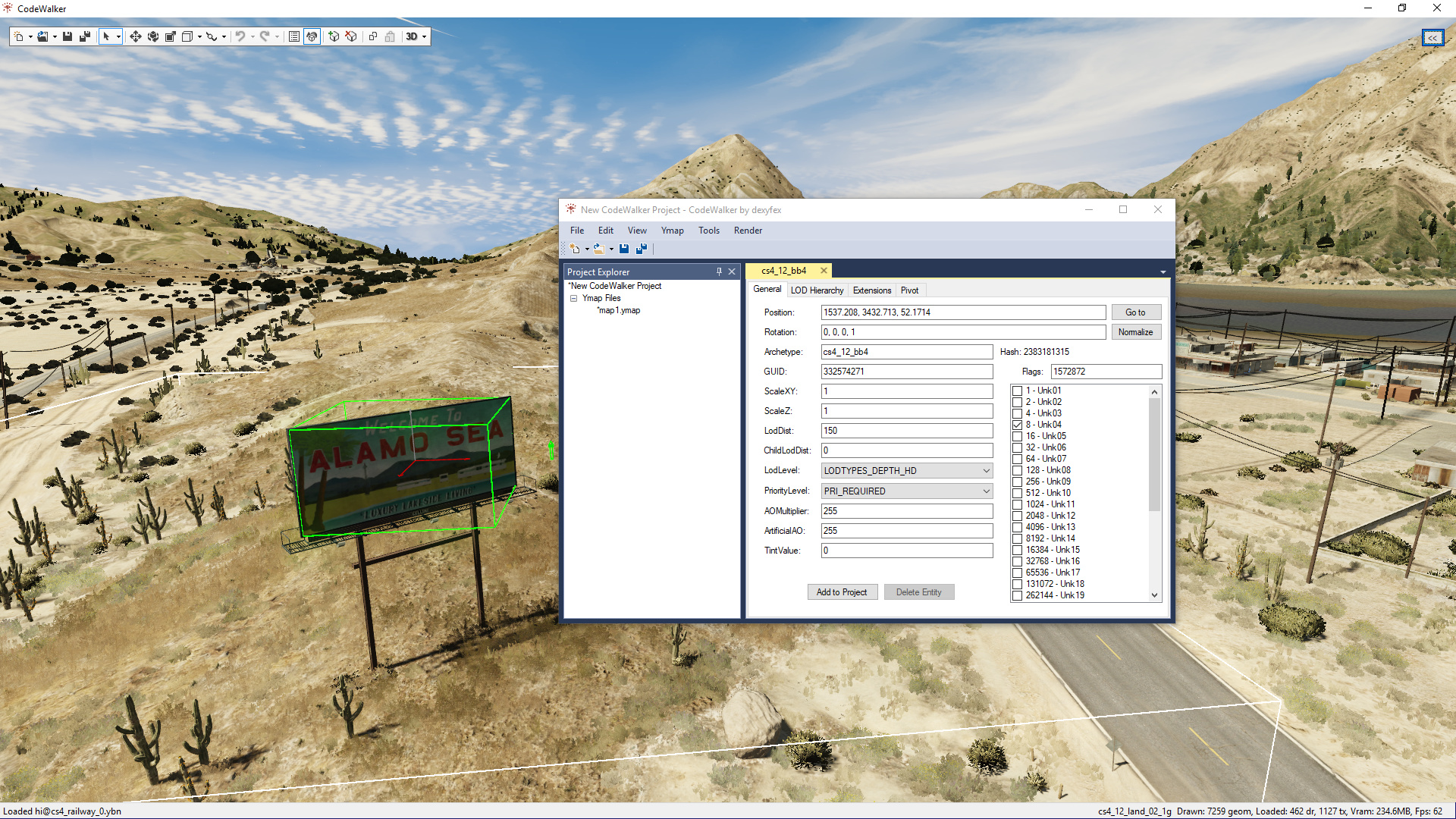Enable the 1 - Unk01 flag checkbox
The width and height of the screenshot is (1456, 819).
pyautogui.click(x=1018, y=391)
